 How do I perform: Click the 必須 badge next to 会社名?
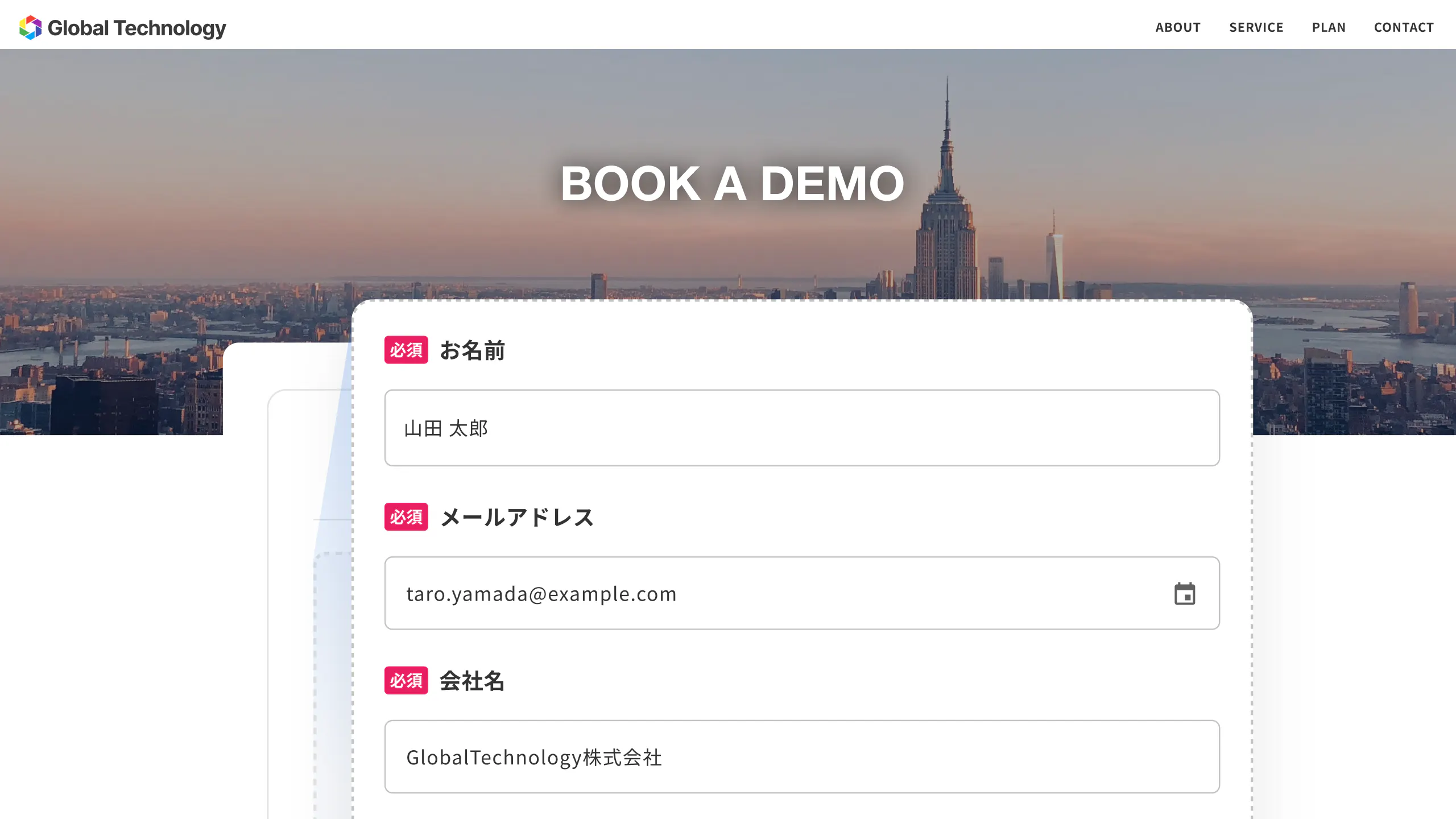pyautogui.click(x=405, y=680)
